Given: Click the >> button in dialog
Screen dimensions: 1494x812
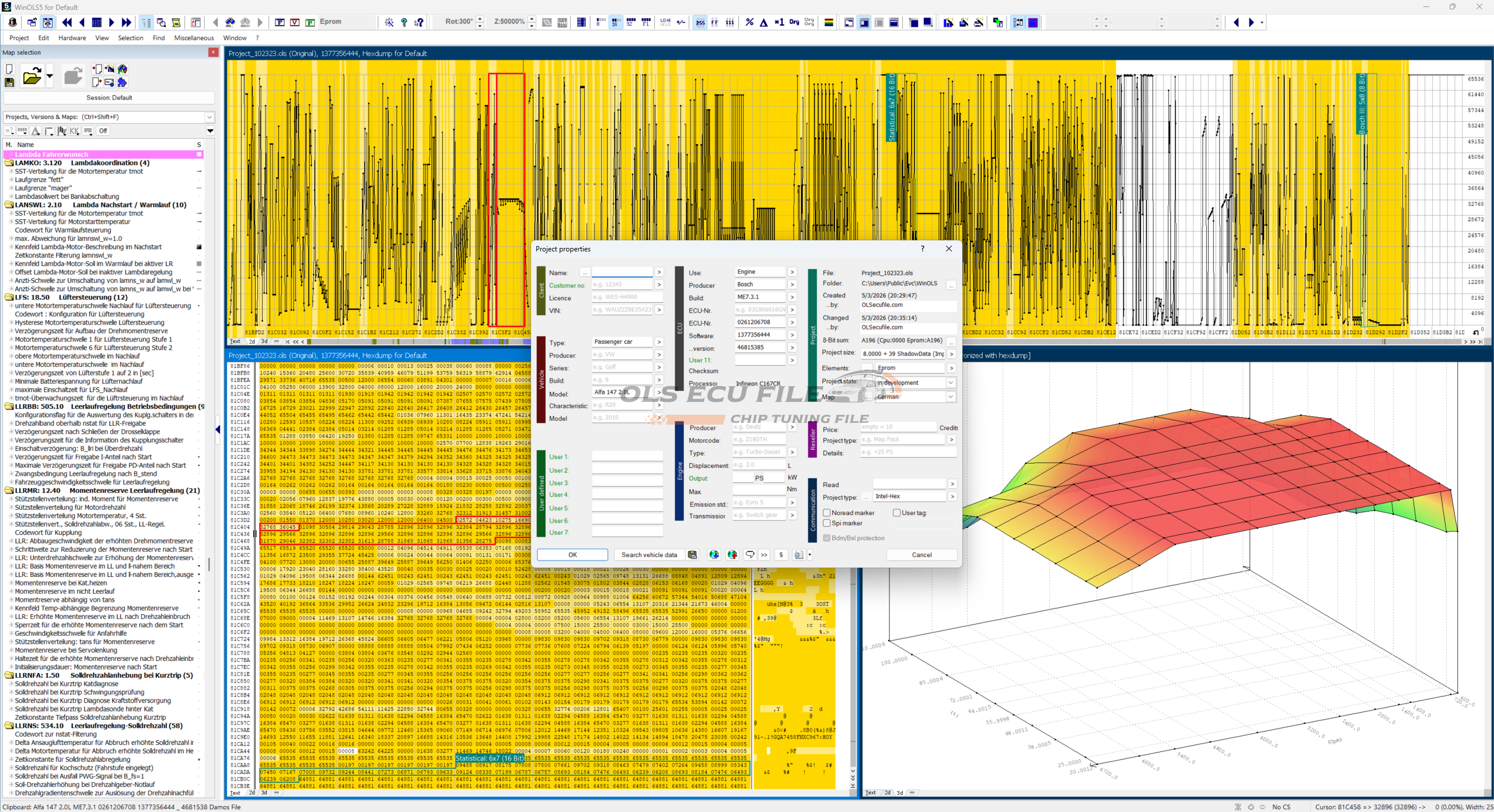Looking at the screenshot, I should pos(764,555).
